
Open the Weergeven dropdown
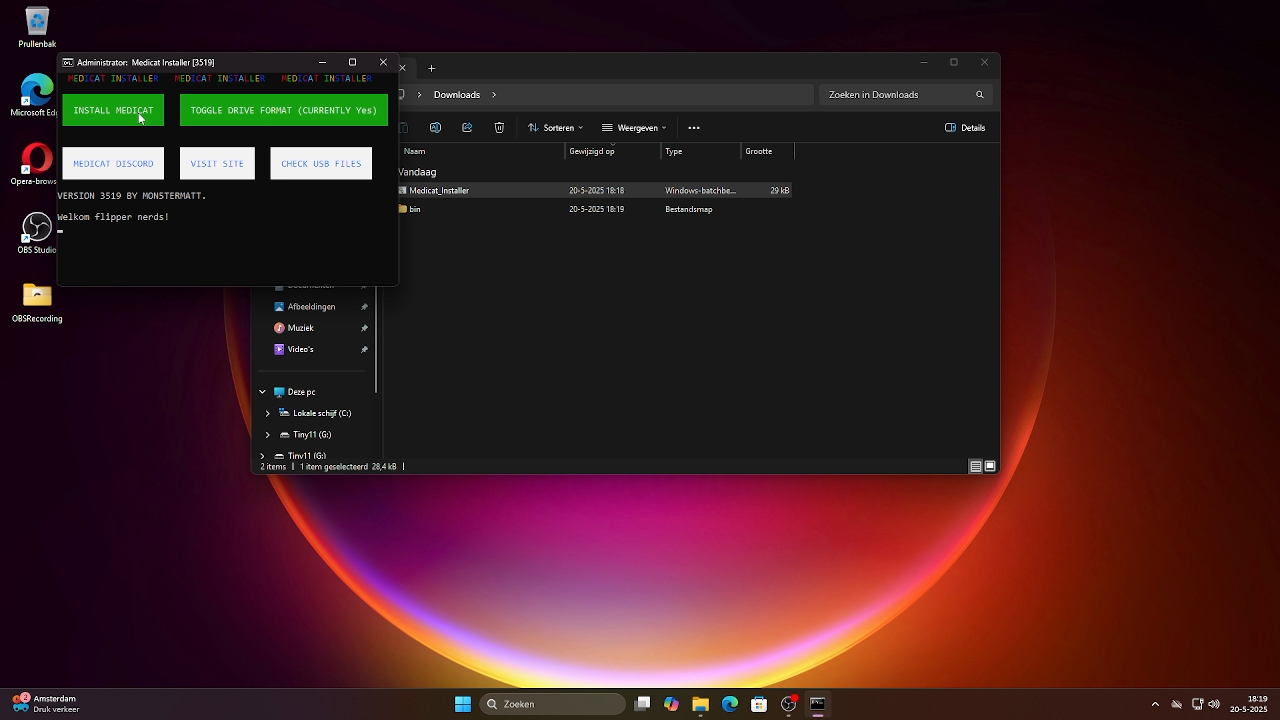point(634,128)
